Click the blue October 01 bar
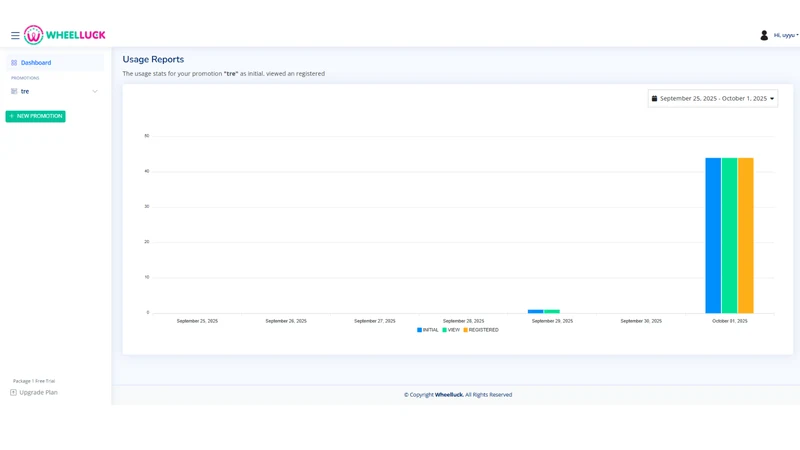The height and width of the screenshot is (450, 800). (713, 235)
